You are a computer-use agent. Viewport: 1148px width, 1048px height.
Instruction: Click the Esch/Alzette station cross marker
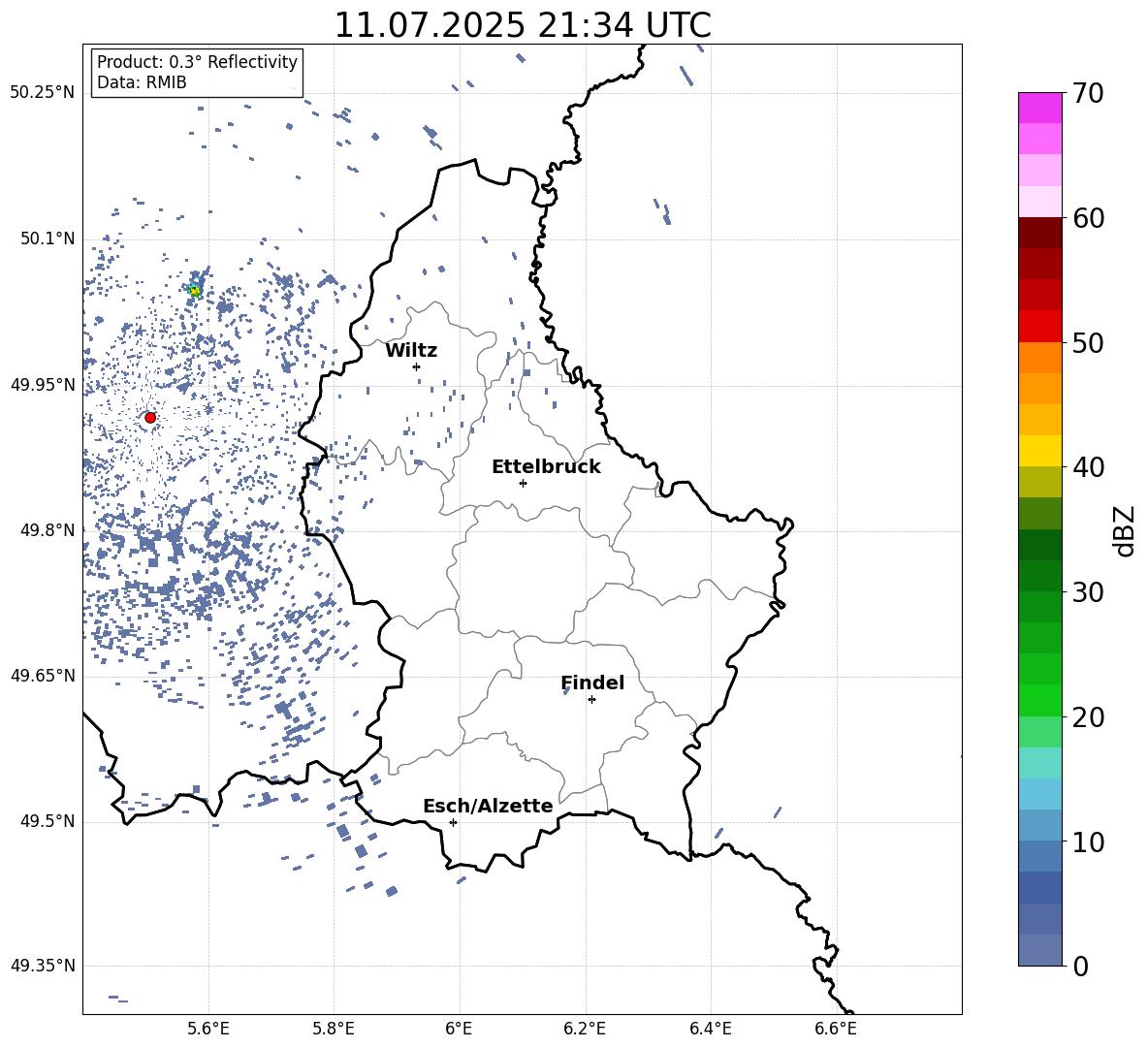(453, 822)
